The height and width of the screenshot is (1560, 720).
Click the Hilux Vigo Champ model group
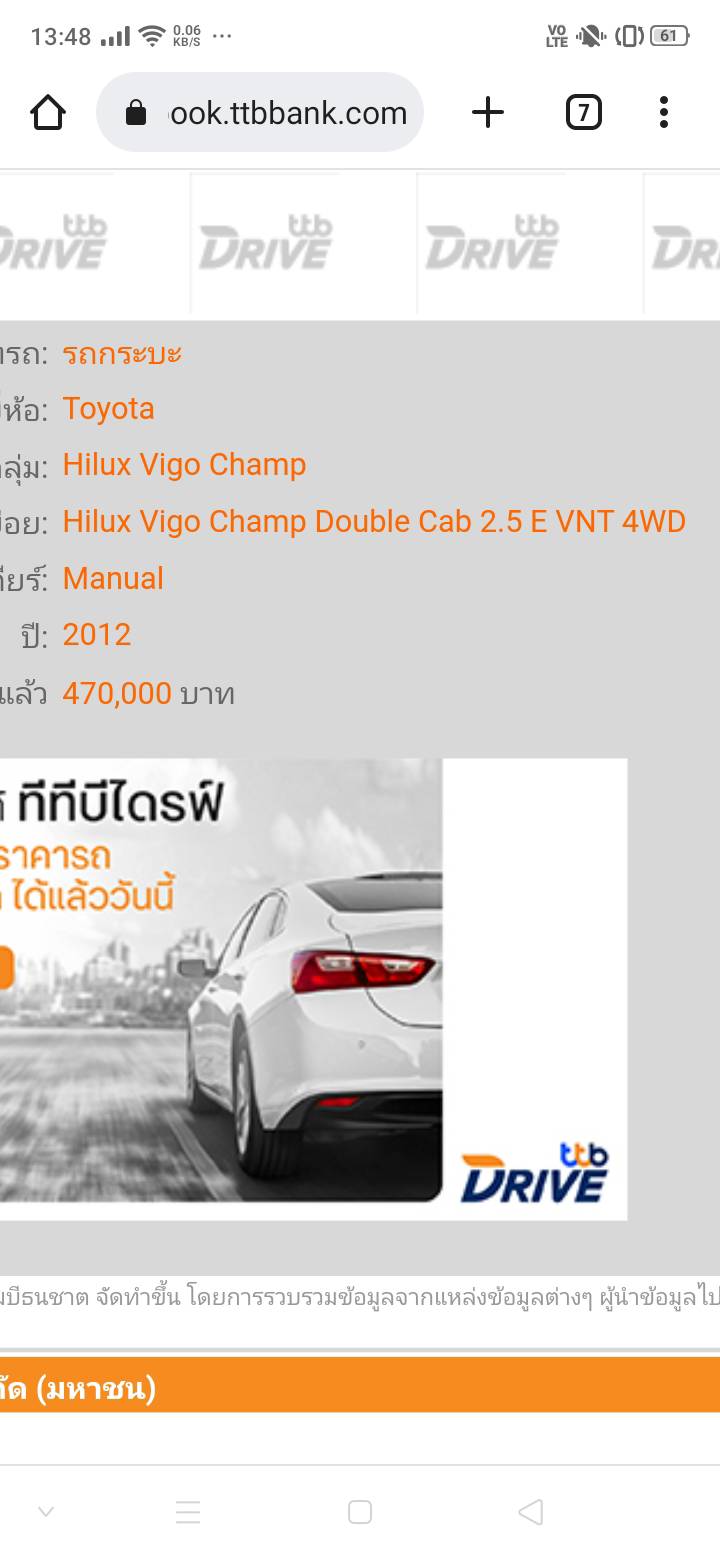click(x=184, y=465)
